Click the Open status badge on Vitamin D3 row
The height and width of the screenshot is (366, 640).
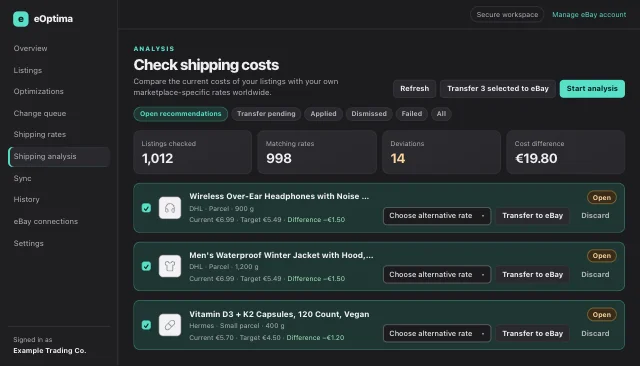(602, 315)
